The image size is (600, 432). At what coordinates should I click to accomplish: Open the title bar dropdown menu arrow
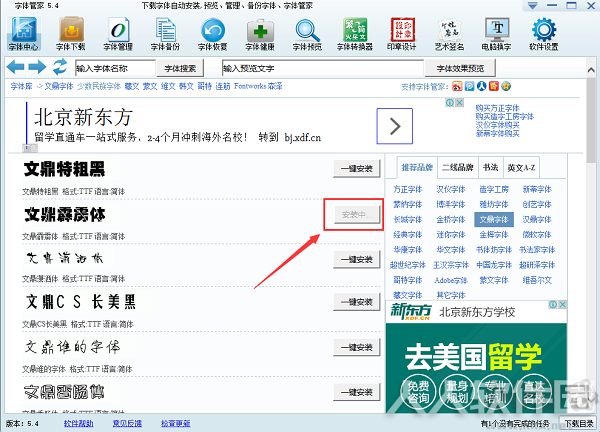click(x=532, y=6)
